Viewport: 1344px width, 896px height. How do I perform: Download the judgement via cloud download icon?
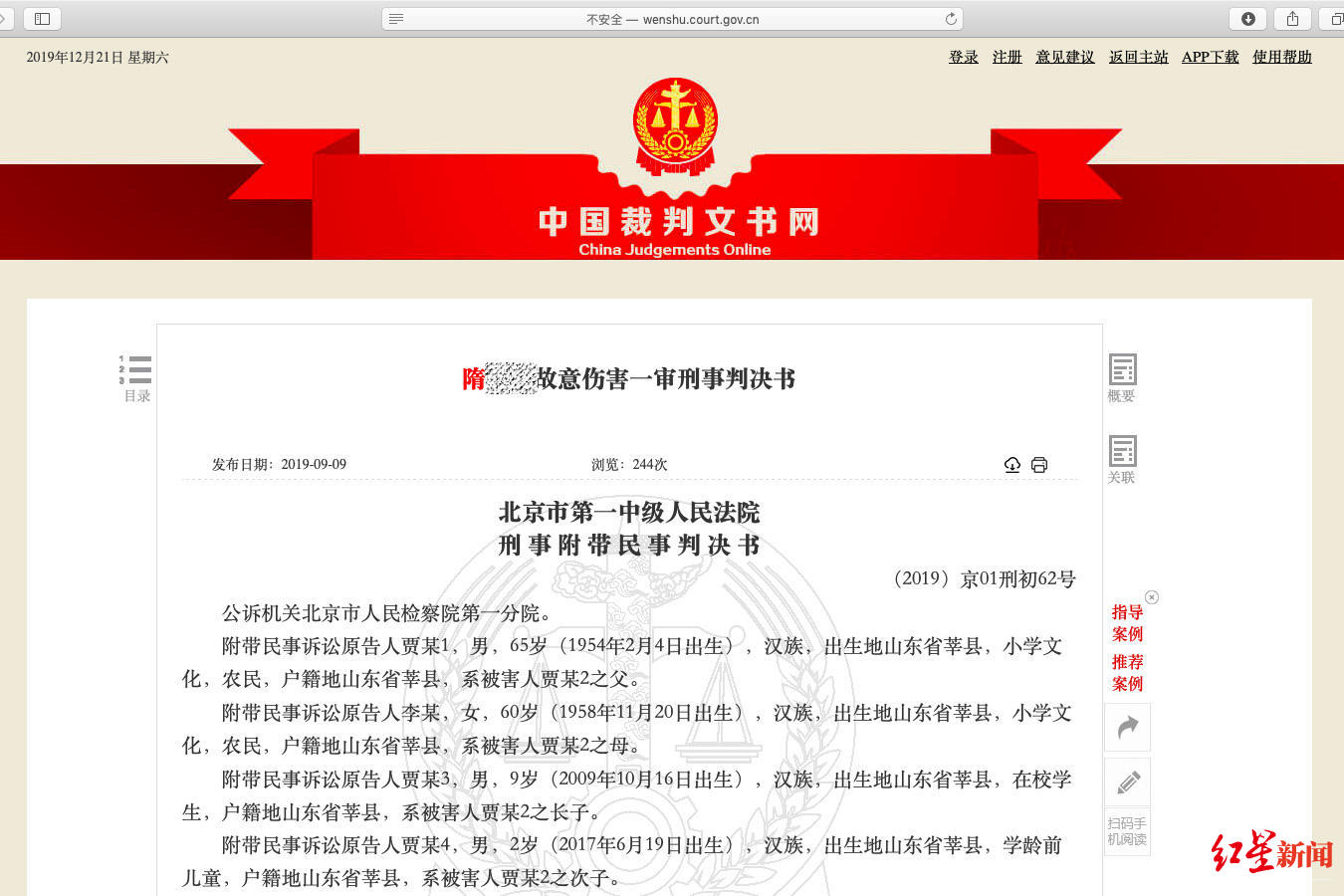pos(1012,464)
